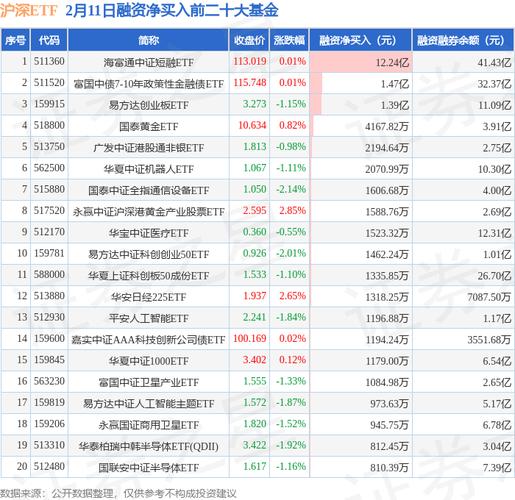The image size is (515, 500).
Task: Select 平安人工智能ETF name cell
Action: click(x=148, y=318)
